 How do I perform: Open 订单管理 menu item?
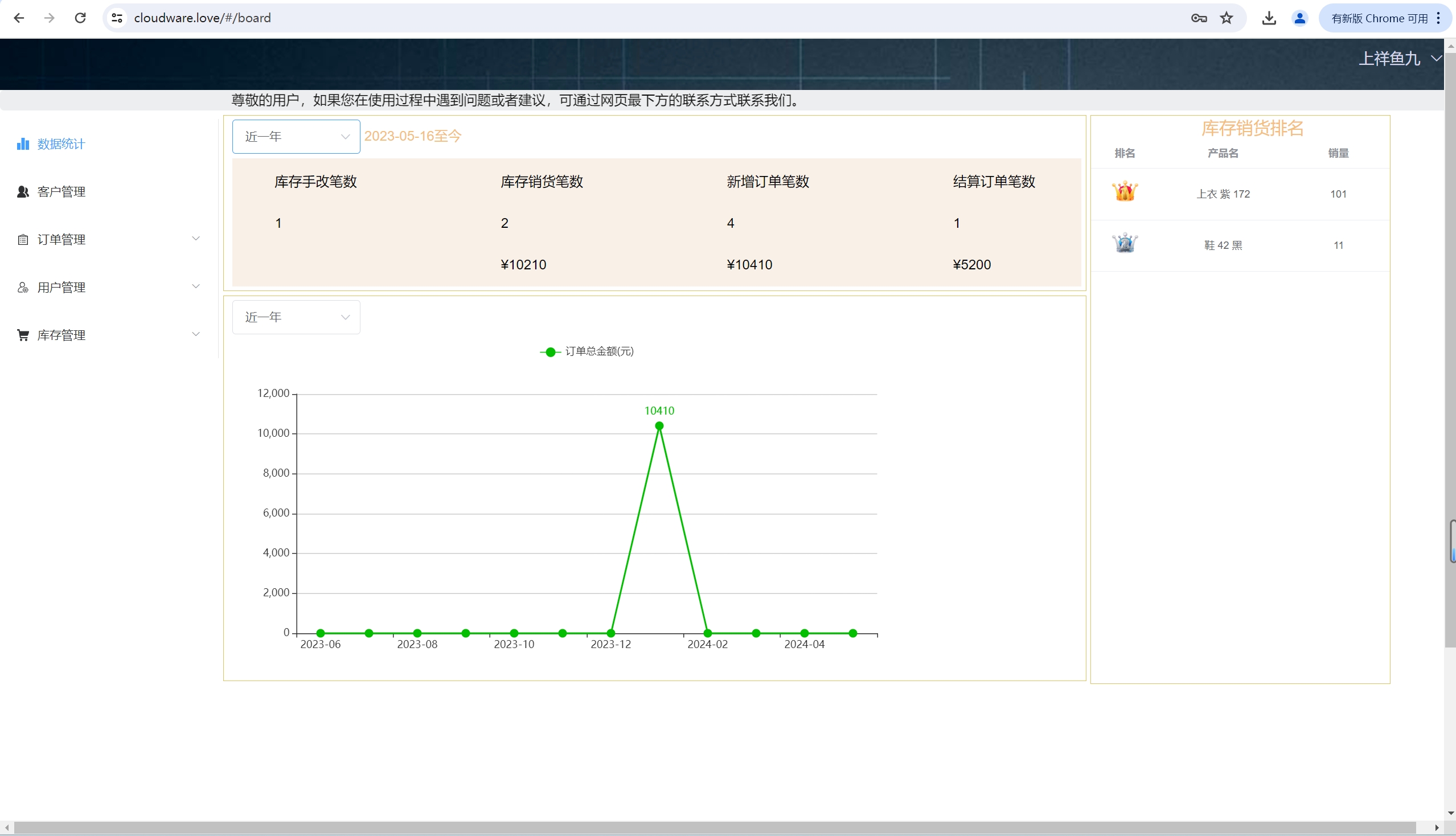point(61,239)
